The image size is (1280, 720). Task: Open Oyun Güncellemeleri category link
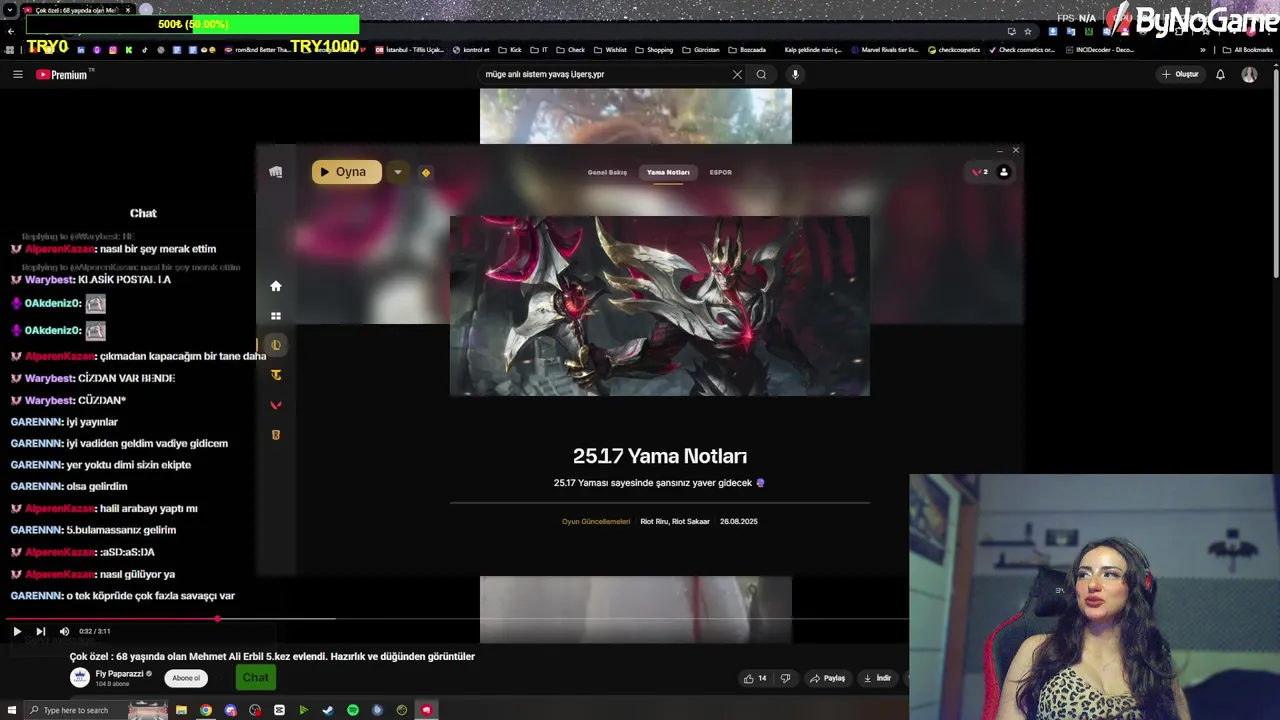(x=596, y=521)
